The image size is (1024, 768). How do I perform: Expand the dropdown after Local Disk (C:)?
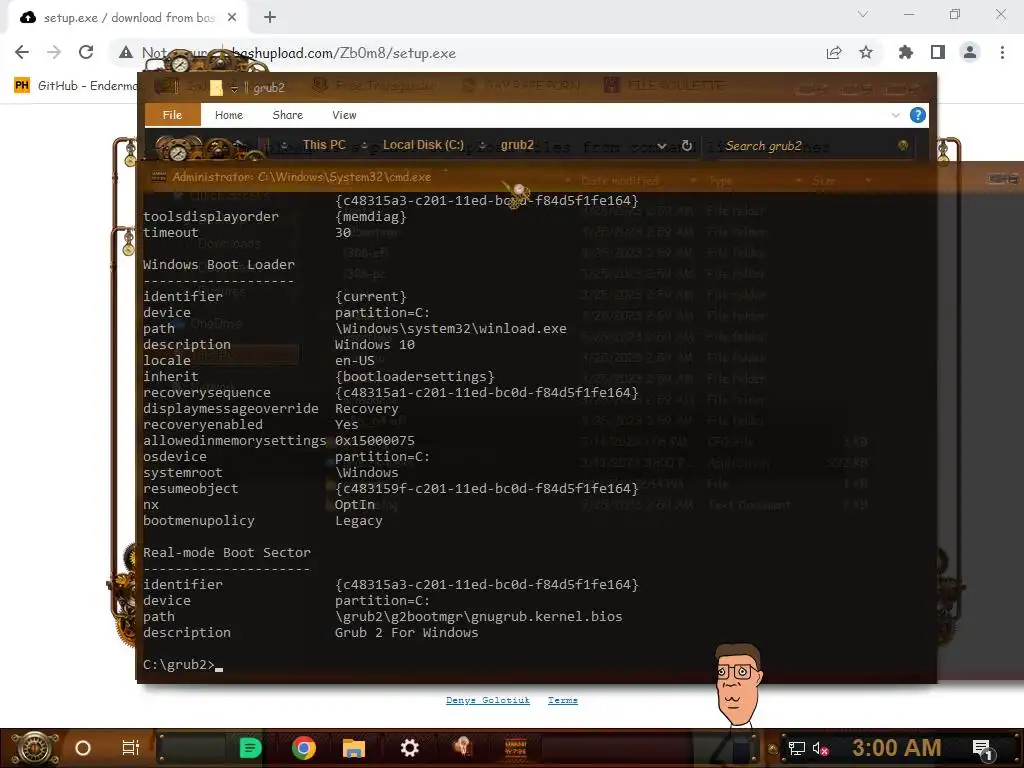(x=482, y=146)
